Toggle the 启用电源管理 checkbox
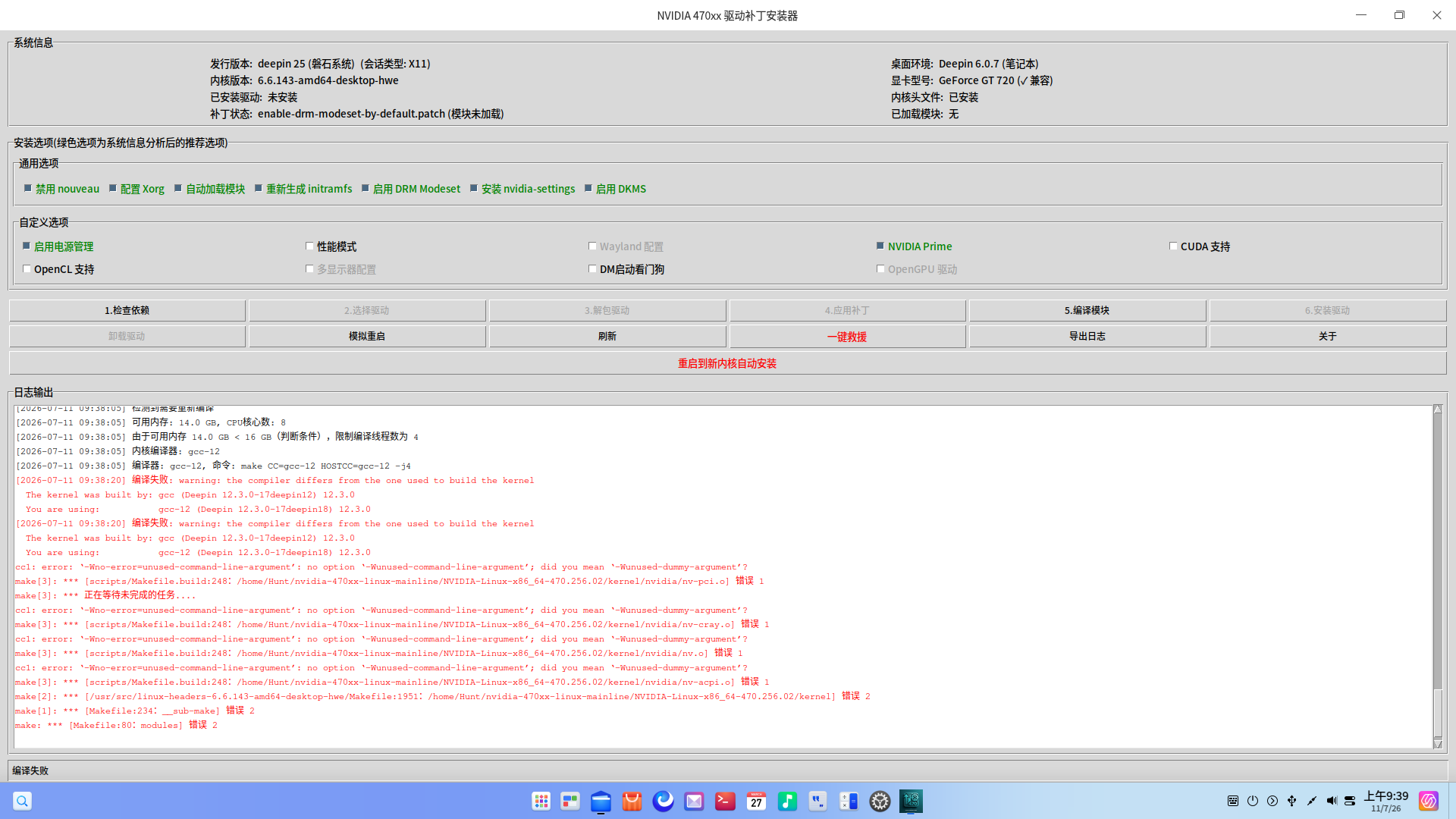This screenshot has width=1456, height=819. [x=27, y=246]
